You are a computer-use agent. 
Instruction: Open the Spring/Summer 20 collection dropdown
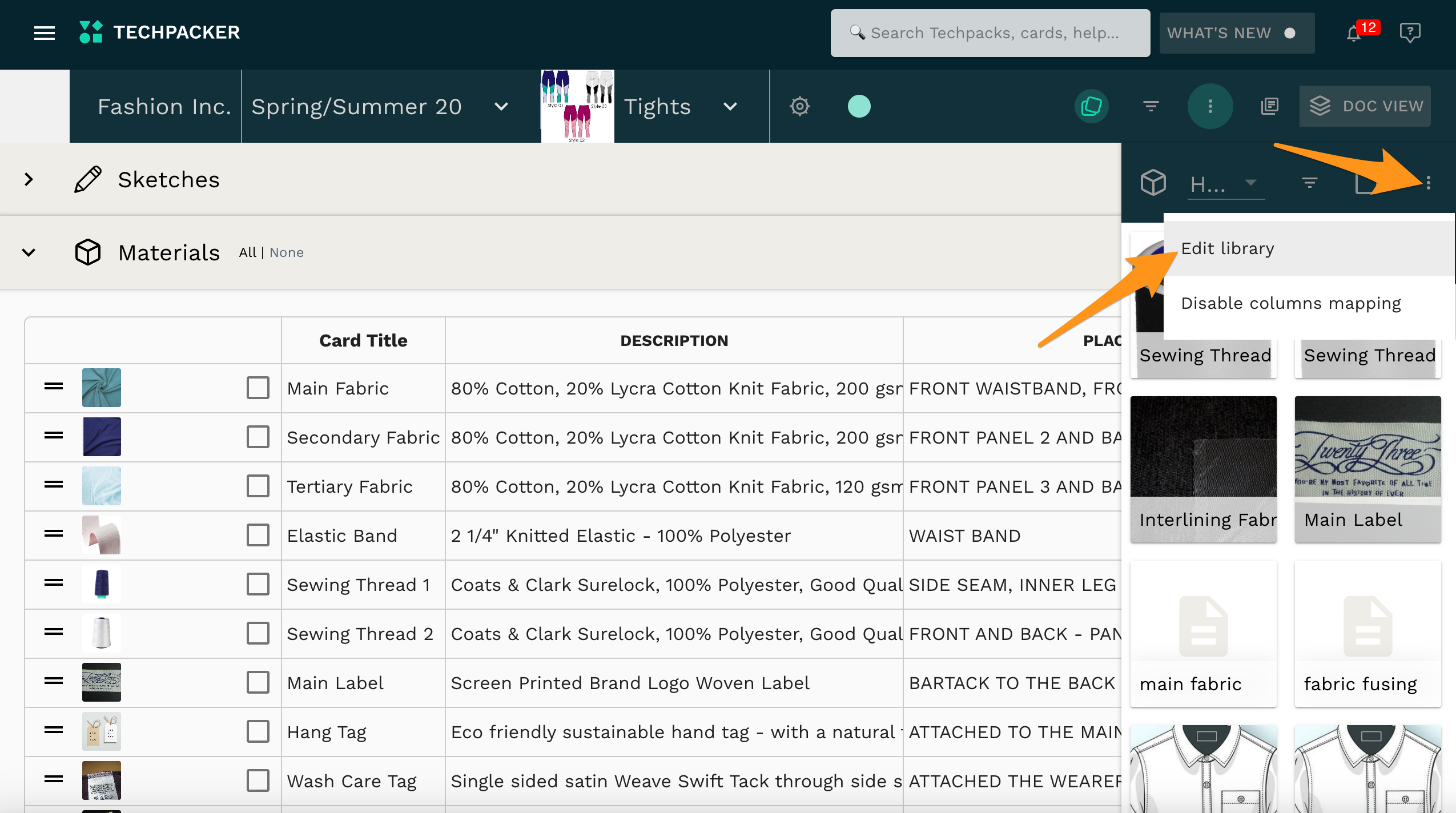coord(501,107)
